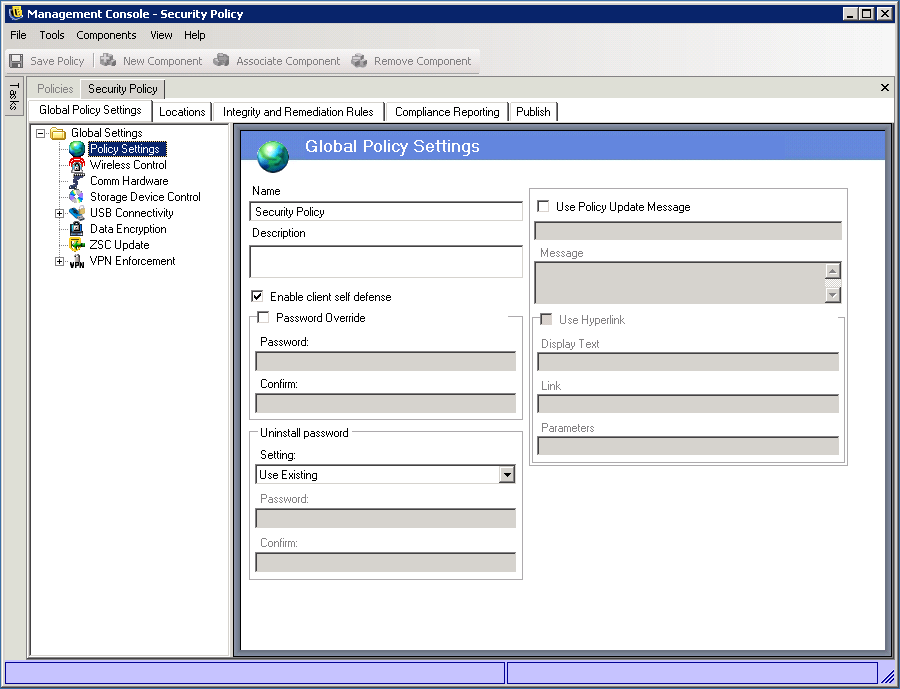Select the Security Policy tab
The image size is (900, 689).
122,89
